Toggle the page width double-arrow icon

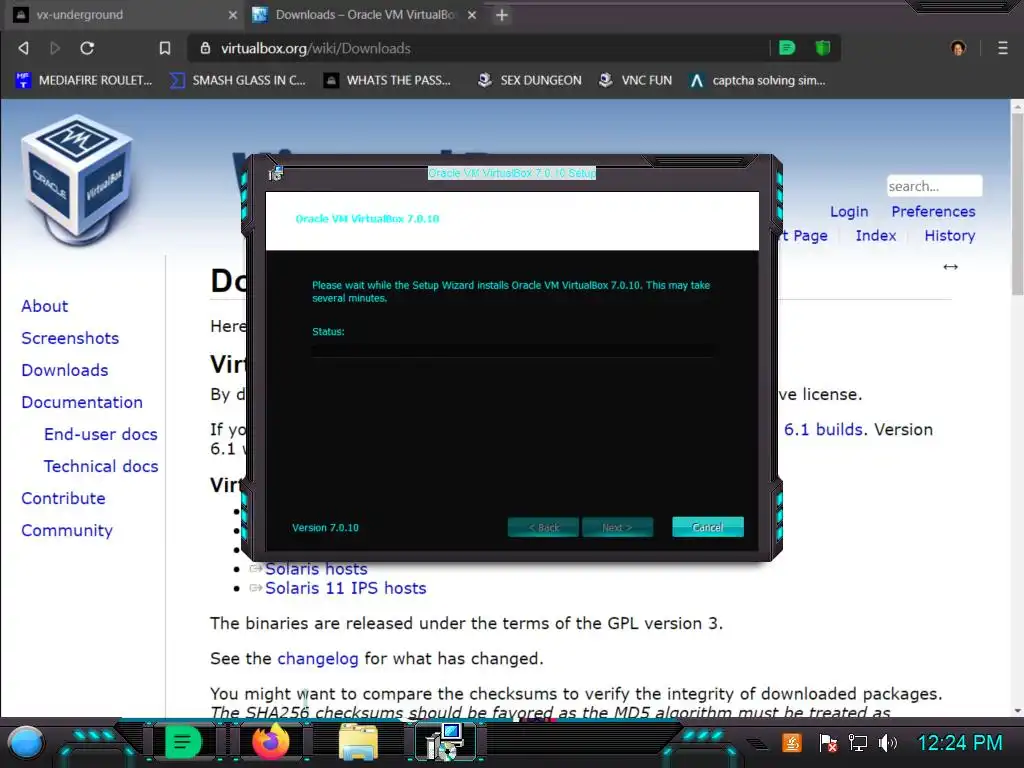pyautogui.click(x=950, y=266)
